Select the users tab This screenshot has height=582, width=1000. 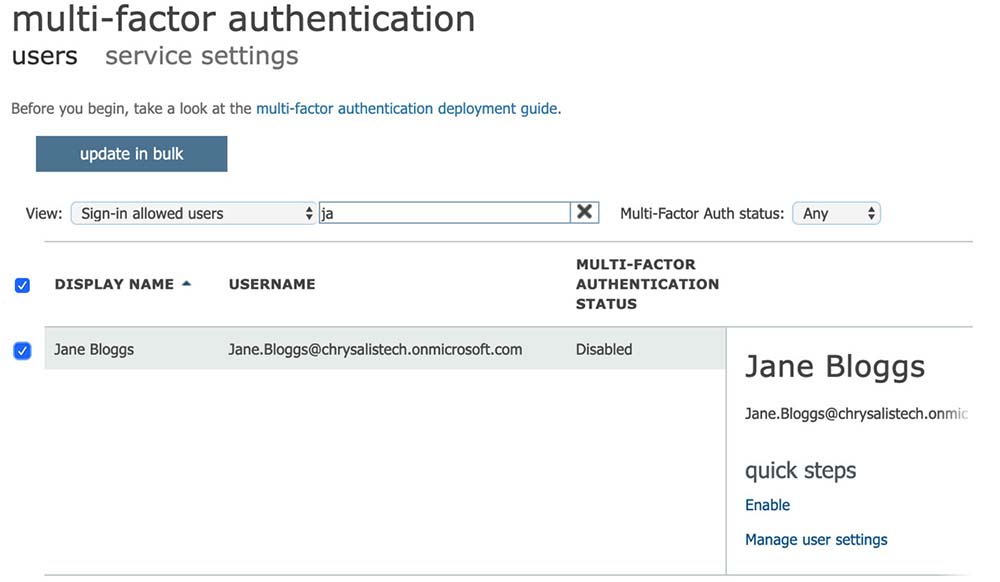44,56
